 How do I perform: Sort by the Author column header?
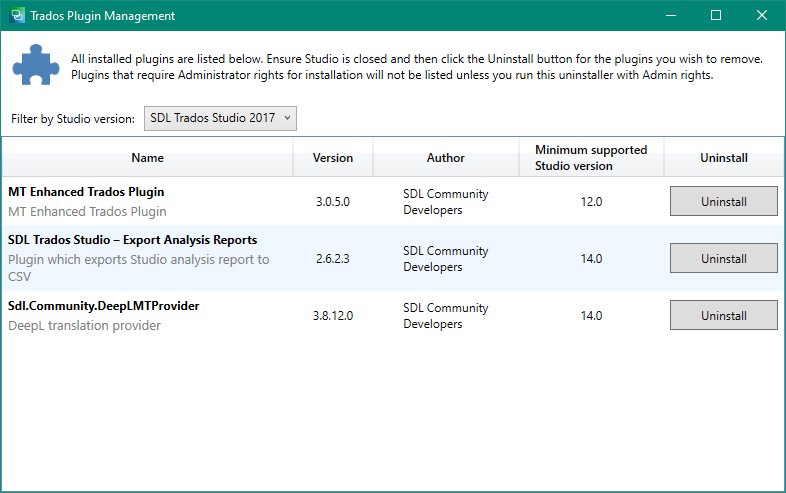click(446, 157)
